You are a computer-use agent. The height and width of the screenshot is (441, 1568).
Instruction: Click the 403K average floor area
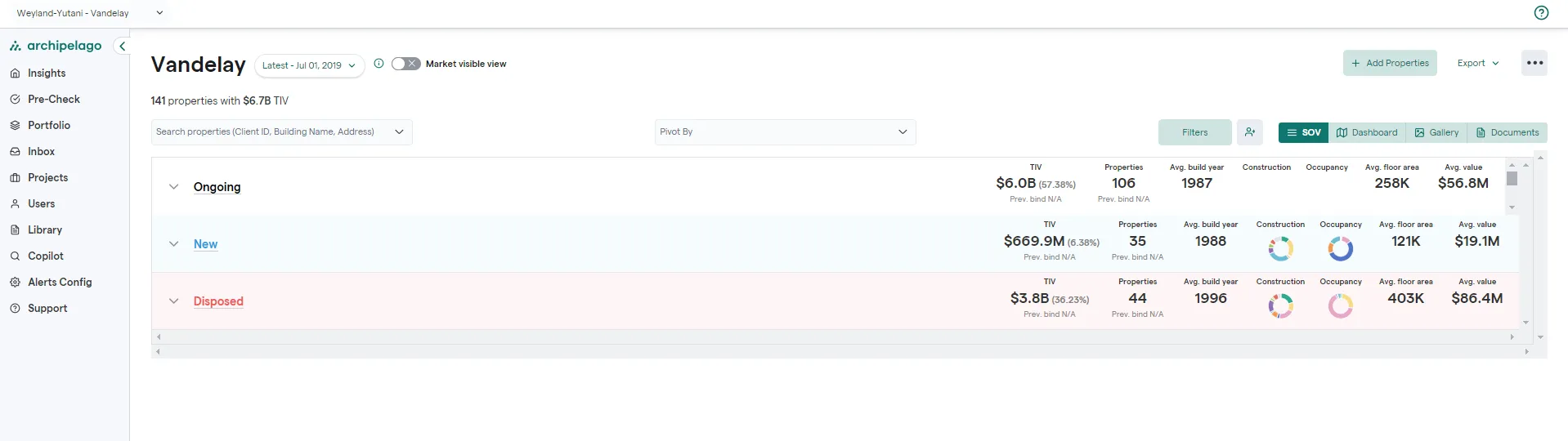click(x=1405, y=299)
